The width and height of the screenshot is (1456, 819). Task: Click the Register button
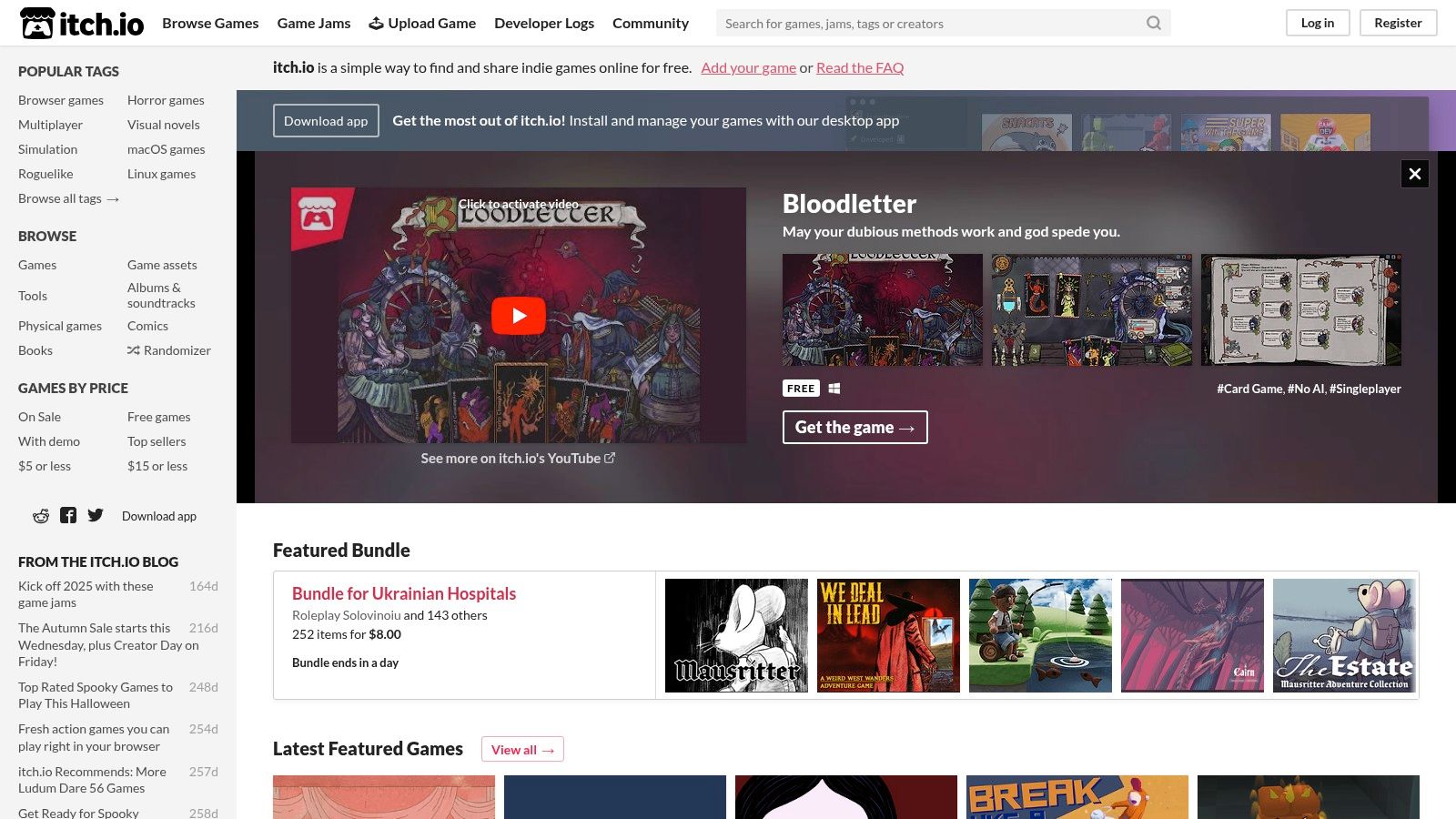tap(1398, 23)
